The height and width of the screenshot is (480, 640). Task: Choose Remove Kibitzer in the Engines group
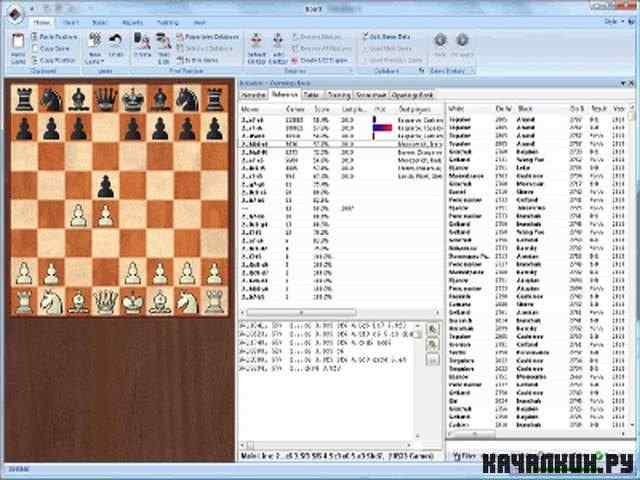[x=316, y=37]
